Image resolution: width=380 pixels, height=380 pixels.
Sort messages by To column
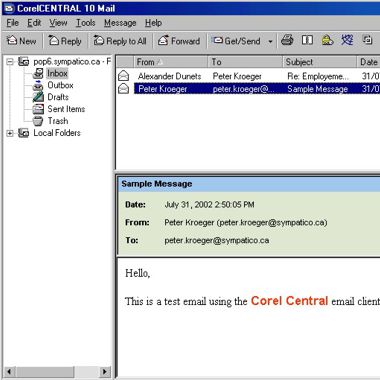click(245, 62)
